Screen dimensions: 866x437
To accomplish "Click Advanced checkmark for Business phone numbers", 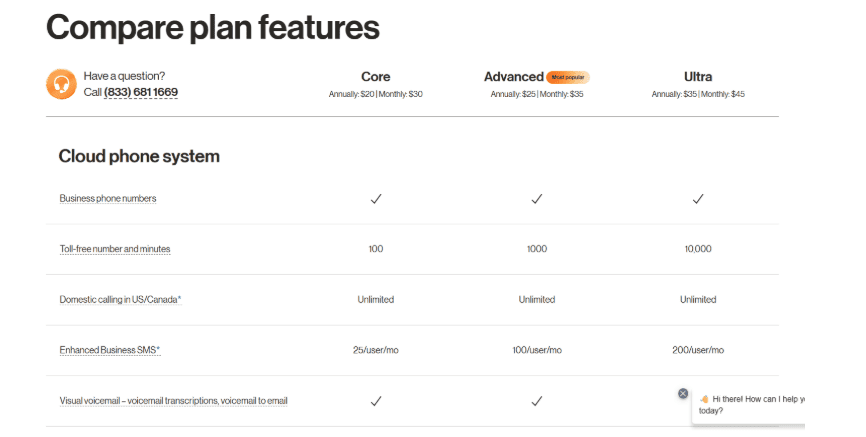I will (537, 199).
